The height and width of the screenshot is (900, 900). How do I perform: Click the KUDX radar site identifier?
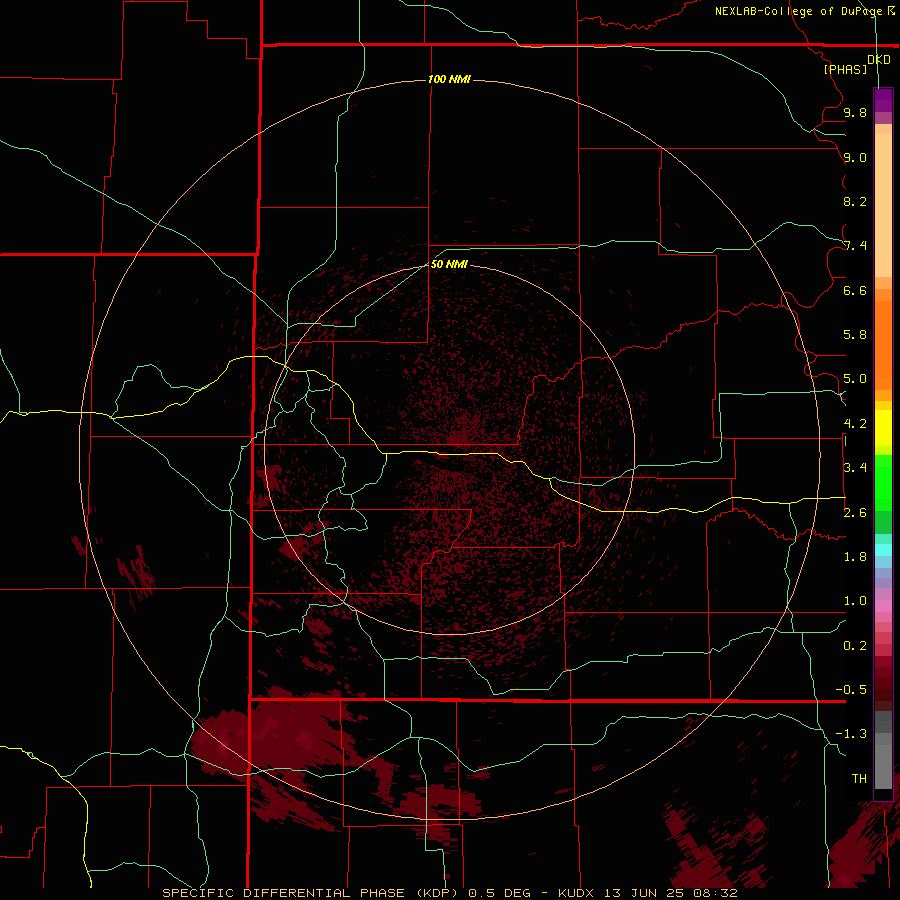click(x=580, y=893)
